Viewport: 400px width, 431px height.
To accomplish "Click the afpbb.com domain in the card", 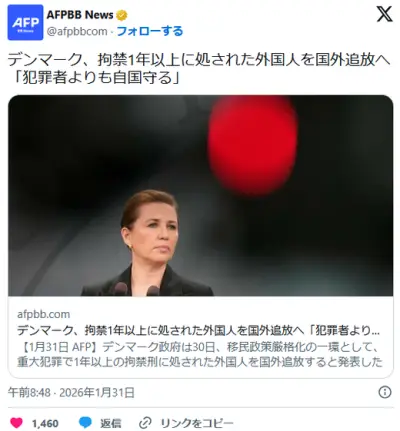I will (44, 314).
